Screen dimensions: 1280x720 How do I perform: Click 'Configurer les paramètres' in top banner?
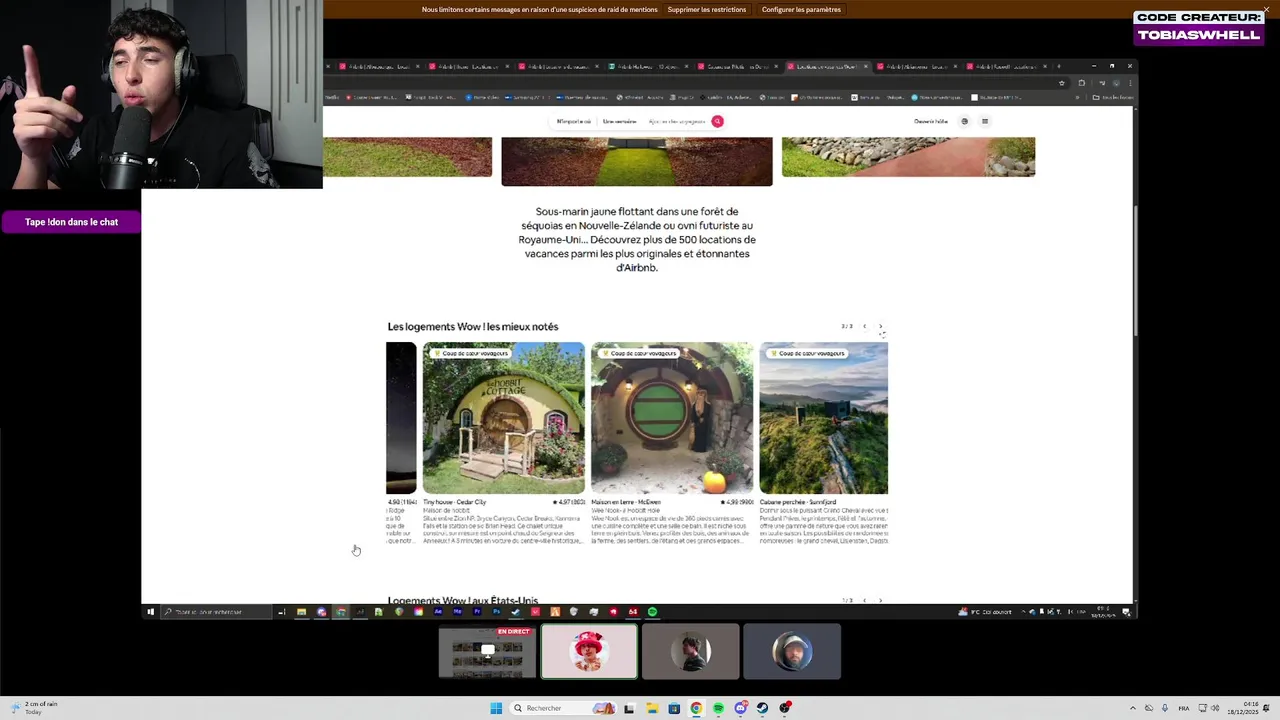click(801, 9)
